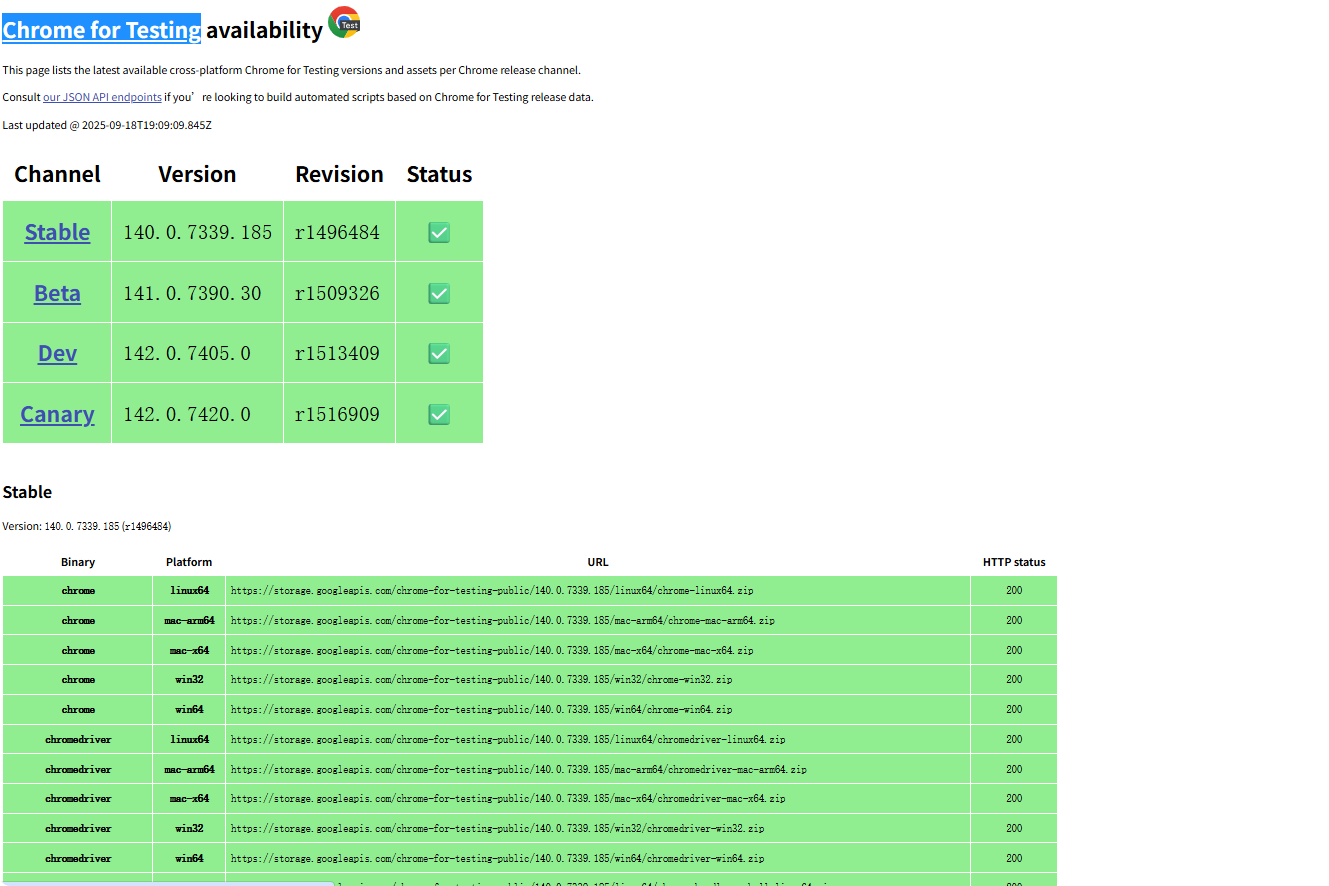Click the Canary row status checkmark icon
The width and height of the screenshot is (1329, 886).
[439, 414]
